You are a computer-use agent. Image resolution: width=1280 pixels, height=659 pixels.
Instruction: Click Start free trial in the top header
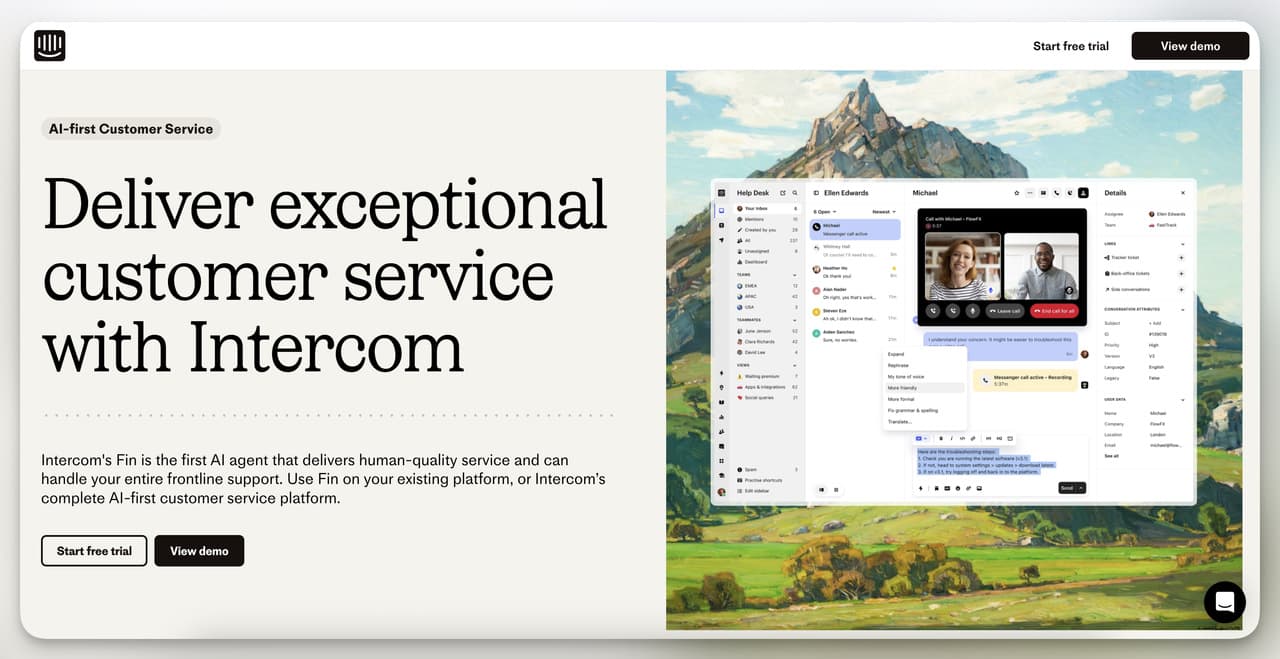(1070, 46)
